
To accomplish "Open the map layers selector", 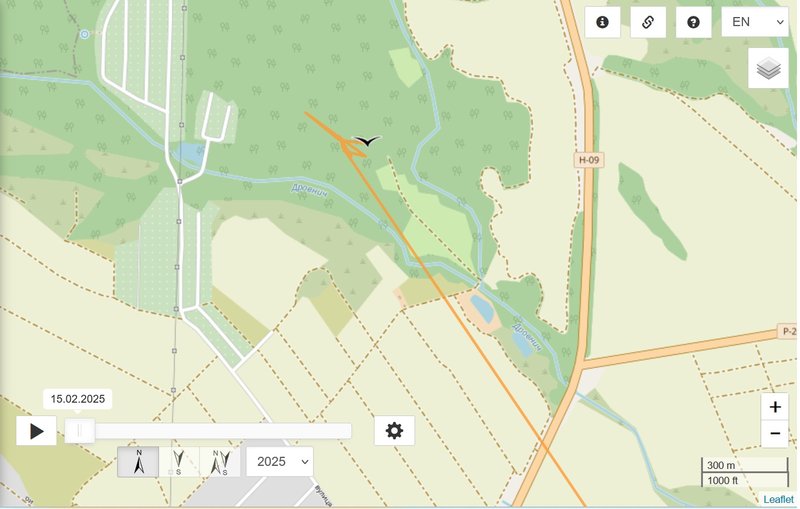I will click(768, 68).
